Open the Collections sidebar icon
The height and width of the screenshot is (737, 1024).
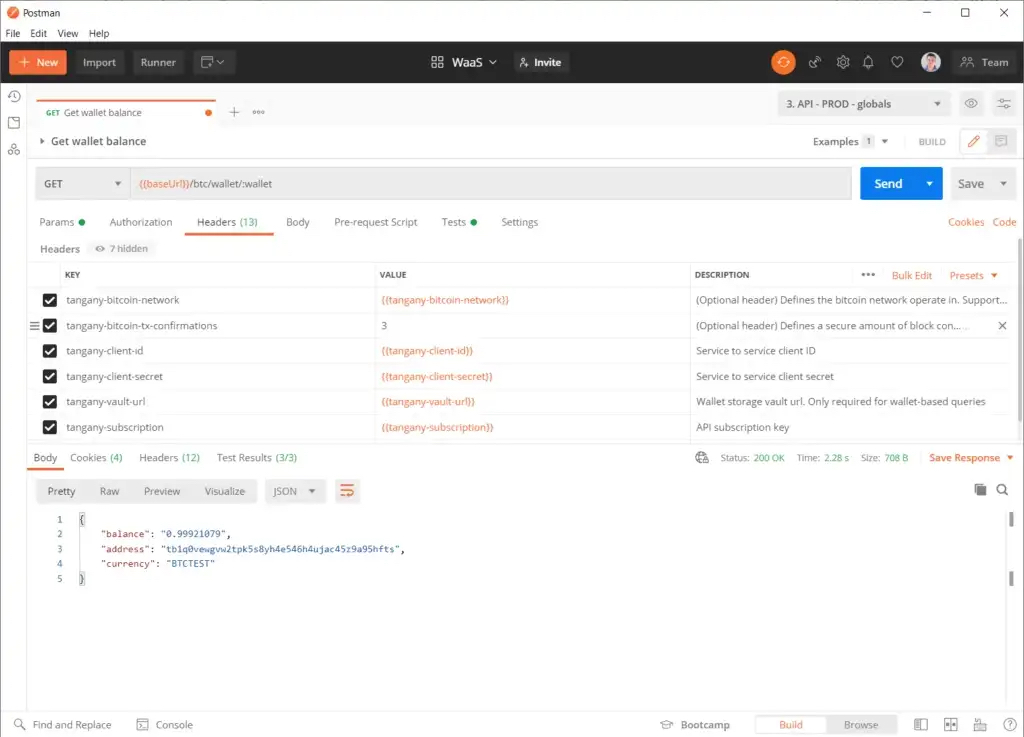[14, 123]
